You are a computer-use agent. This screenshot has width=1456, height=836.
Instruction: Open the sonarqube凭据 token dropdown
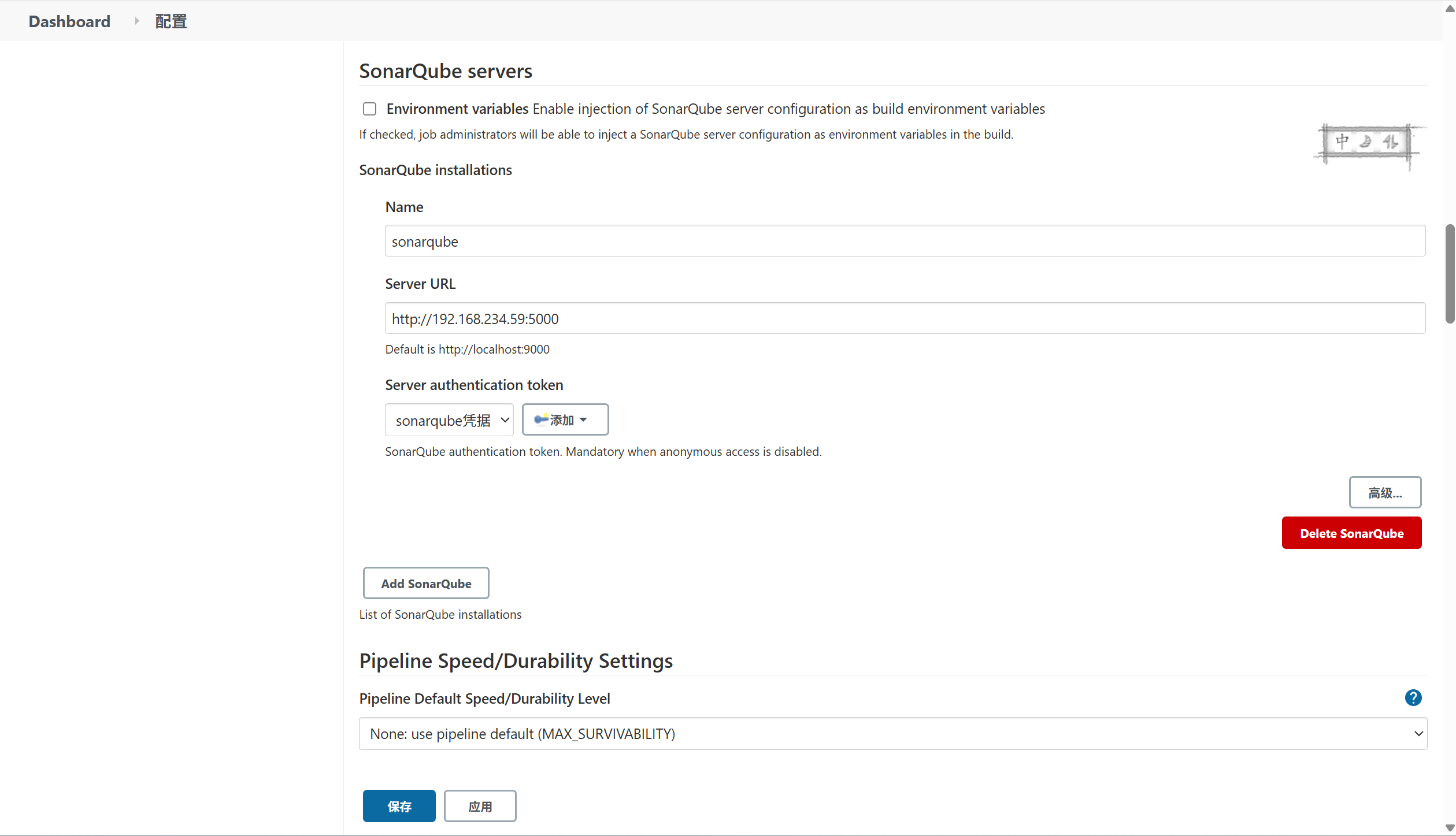pyautogui.click(x=449, y=420)
